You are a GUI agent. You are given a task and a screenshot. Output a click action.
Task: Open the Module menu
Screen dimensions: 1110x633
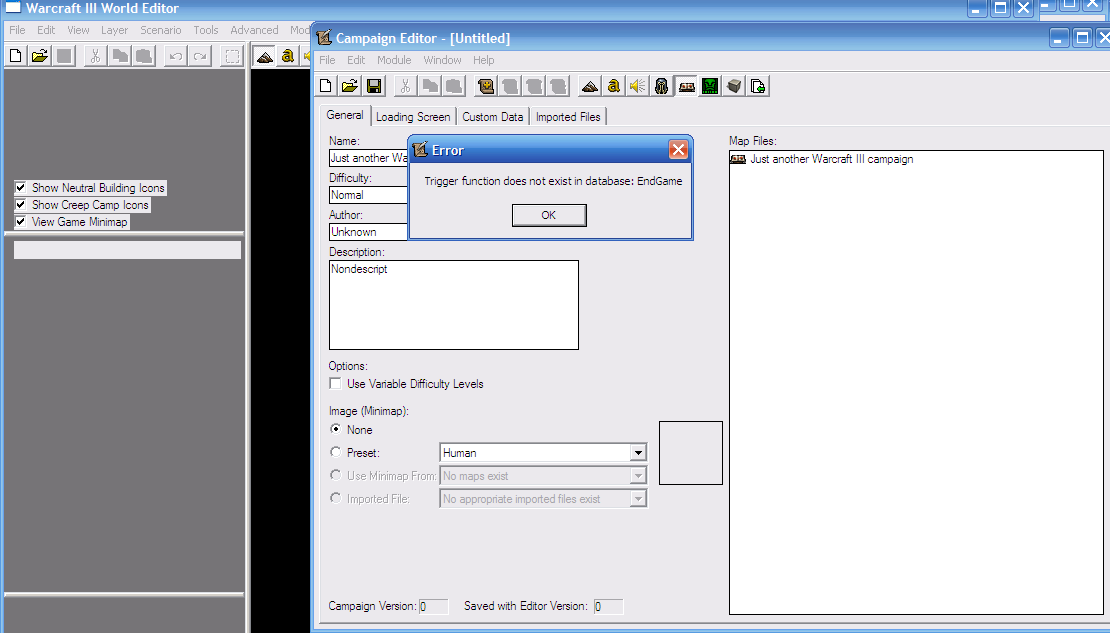(x=394, y=60)
